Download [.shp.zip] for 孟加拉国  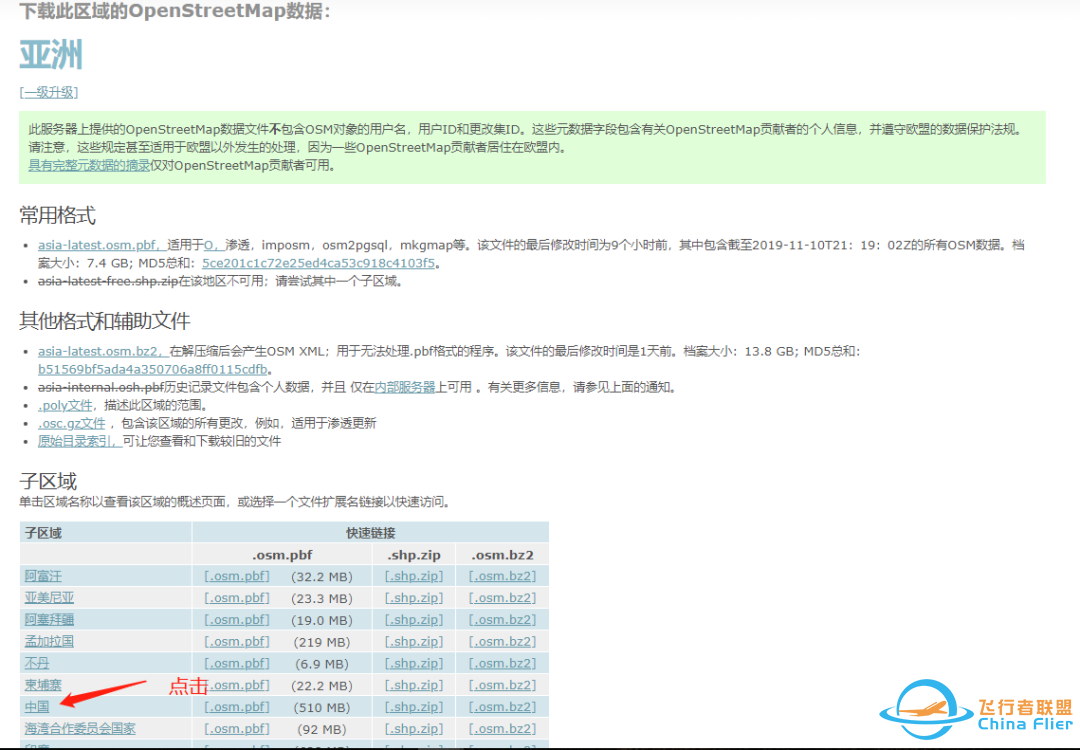point(414,641)
